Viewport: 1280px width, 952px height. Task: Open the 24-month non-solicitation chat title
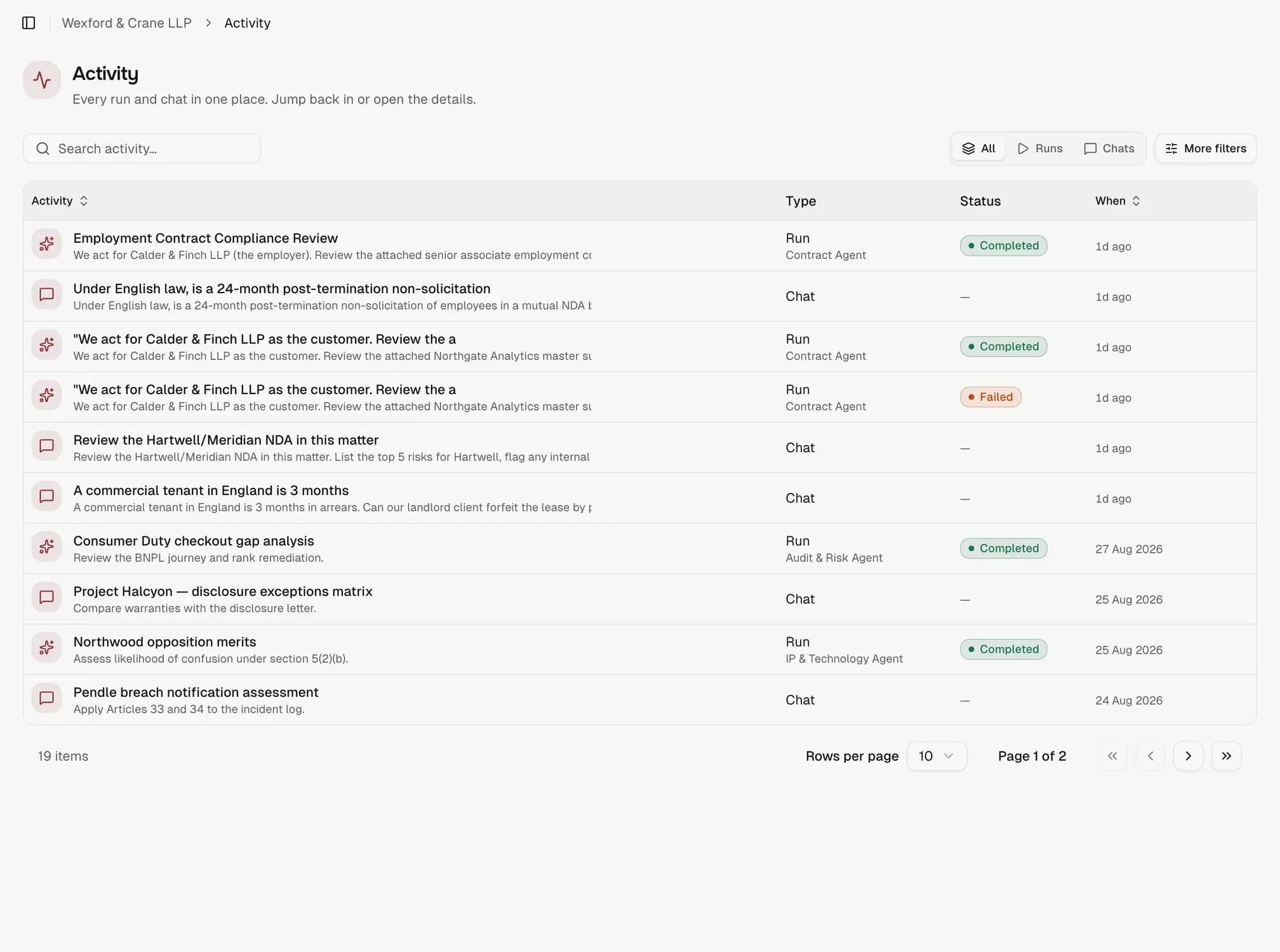[x=282, y=289]
